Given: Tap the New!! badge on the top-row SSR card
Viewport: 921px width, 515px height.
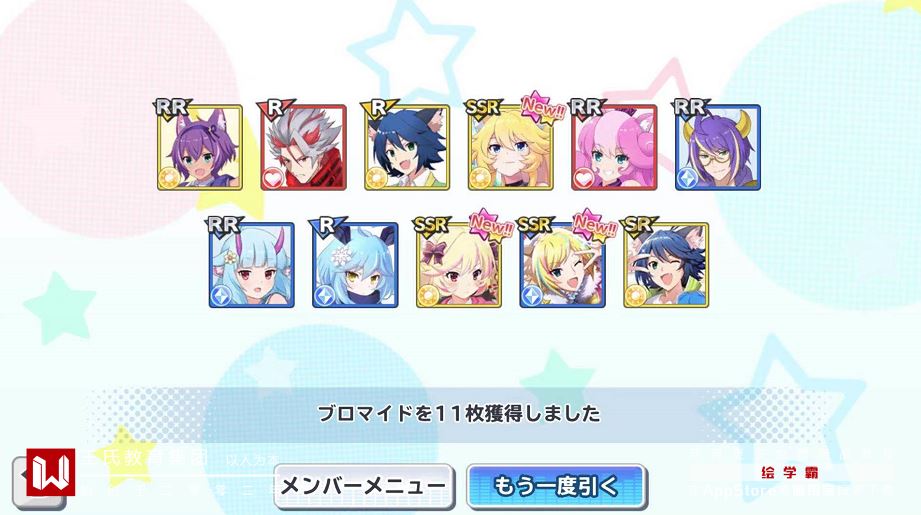Looking at the screenshot, I should [543, 107].
